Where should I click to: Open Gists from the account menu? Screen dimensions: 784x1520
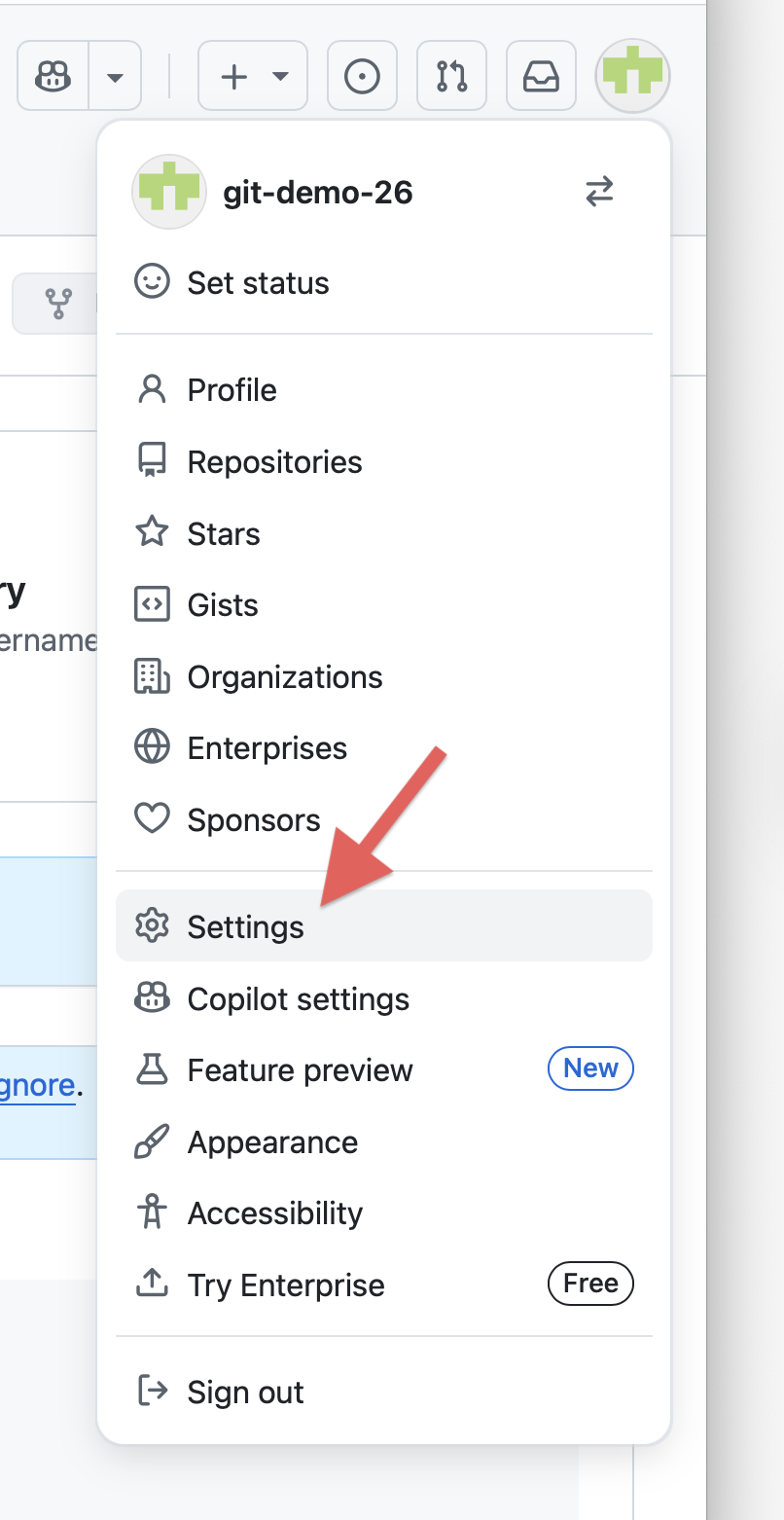[222, 604]
